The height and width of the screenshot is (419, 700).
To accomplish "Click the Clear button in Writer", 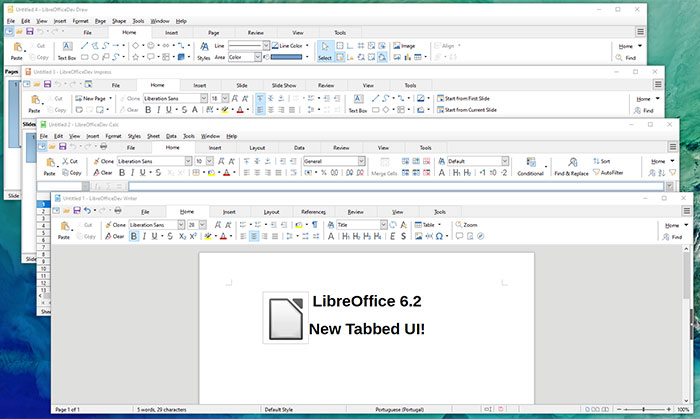I will [114, 236].
